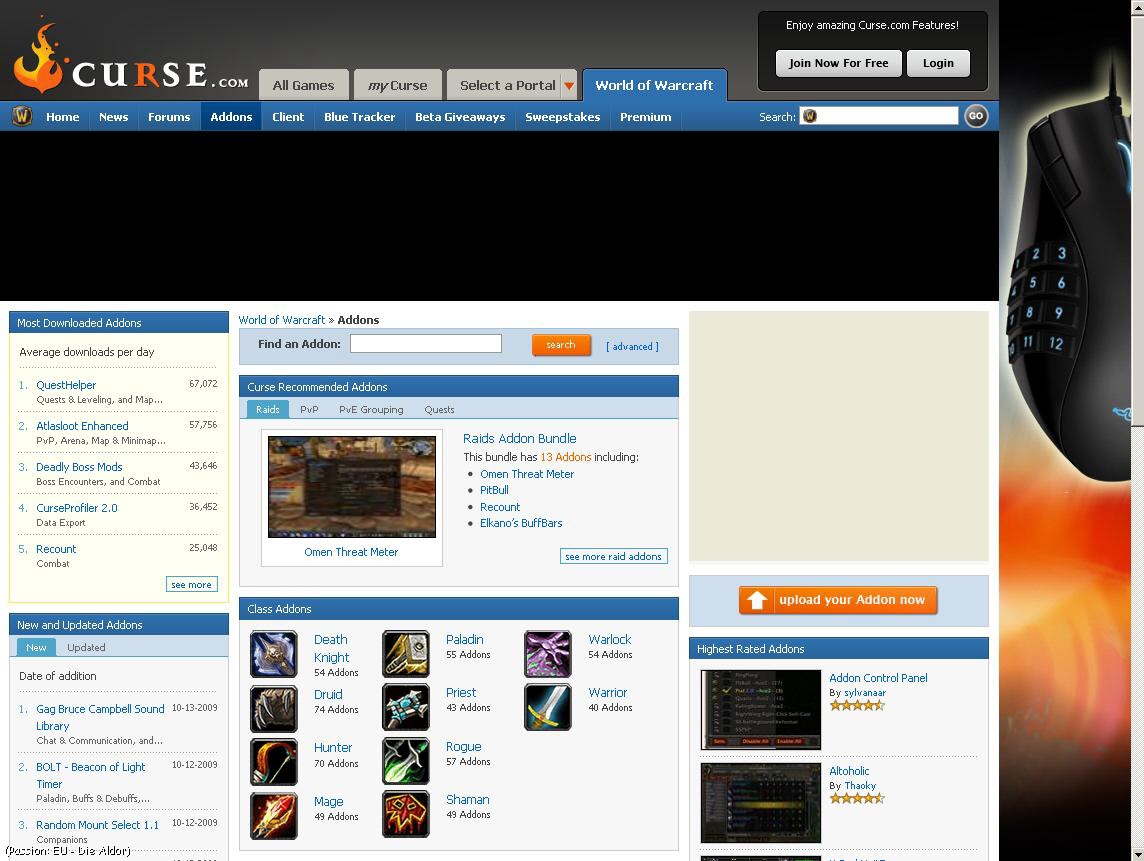This screenshot has width=1144, height=861.
Task: Switch to the Quests recommended tab
Action: 439,409
